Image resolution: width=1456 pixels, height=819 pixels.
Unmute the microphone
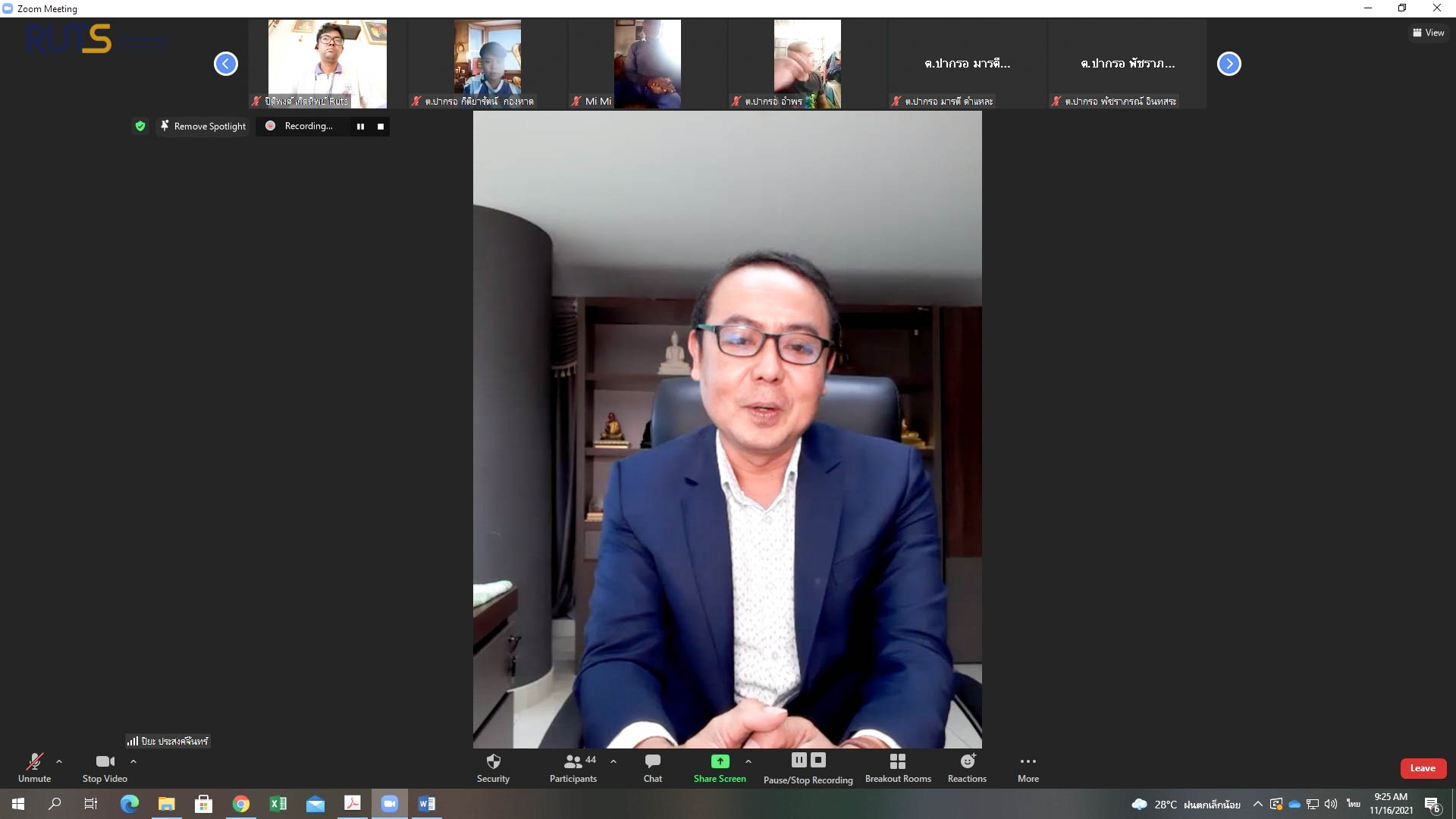coord(34,767)
